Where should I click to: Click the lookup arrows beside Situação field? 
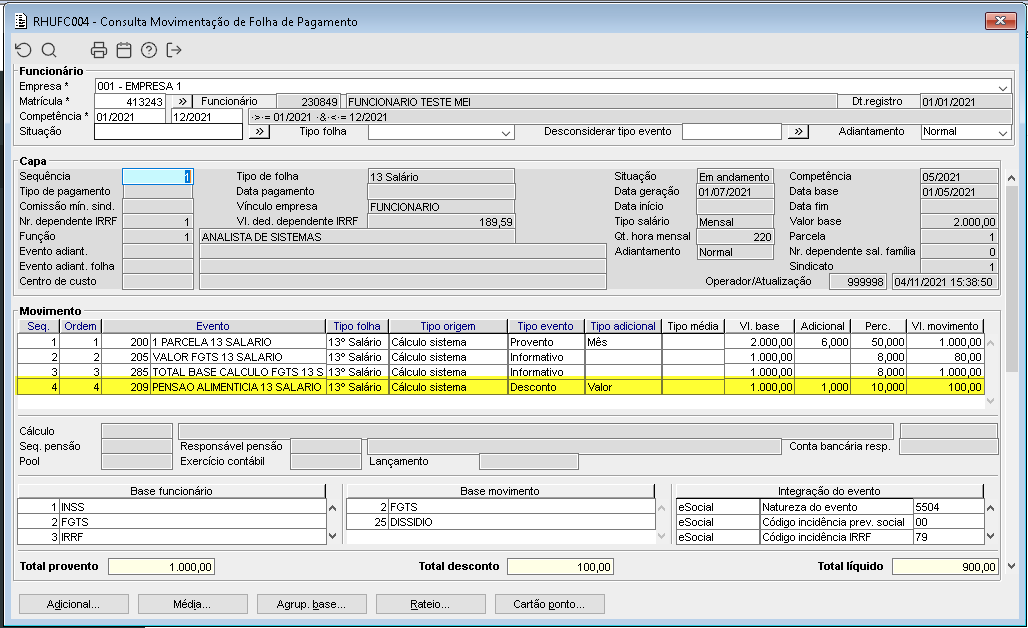[x=258, y=131]
